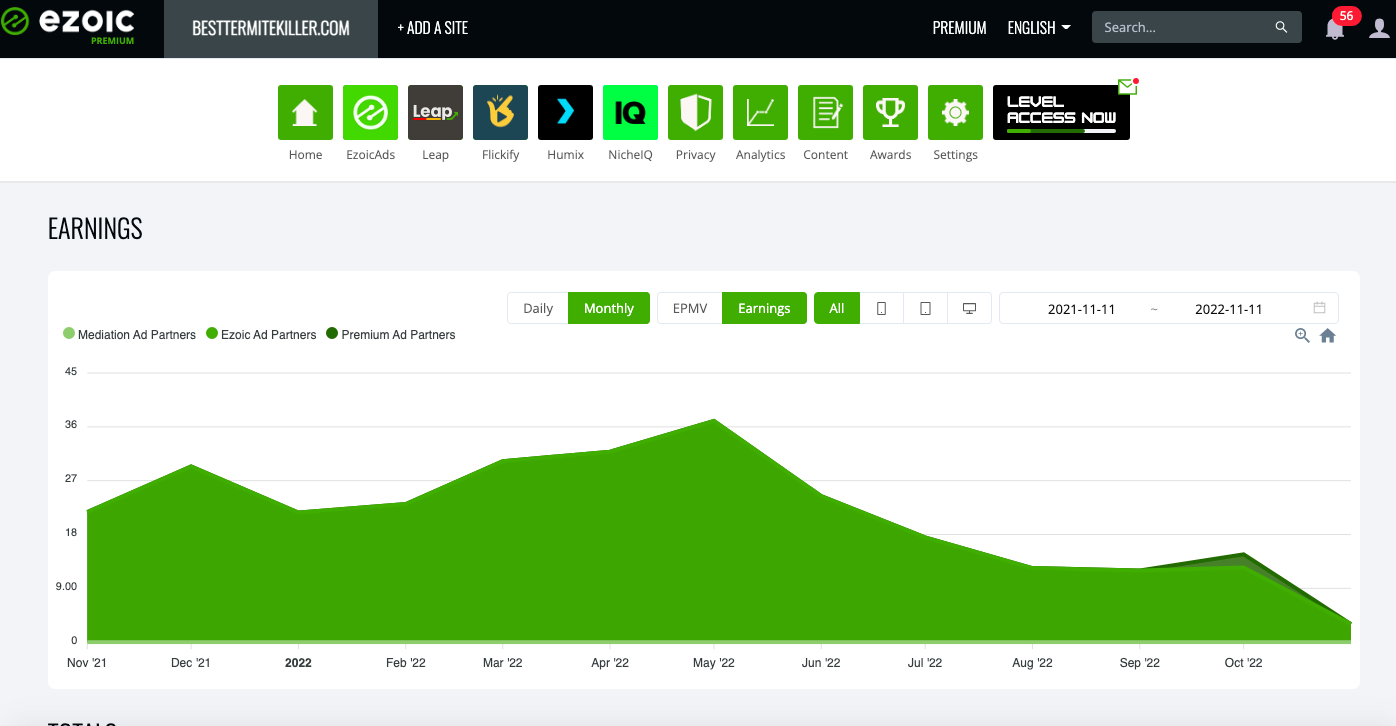Click the Mar '22 axis label
The height and width of the screenshot is (726, 1396).
[502, 663]
